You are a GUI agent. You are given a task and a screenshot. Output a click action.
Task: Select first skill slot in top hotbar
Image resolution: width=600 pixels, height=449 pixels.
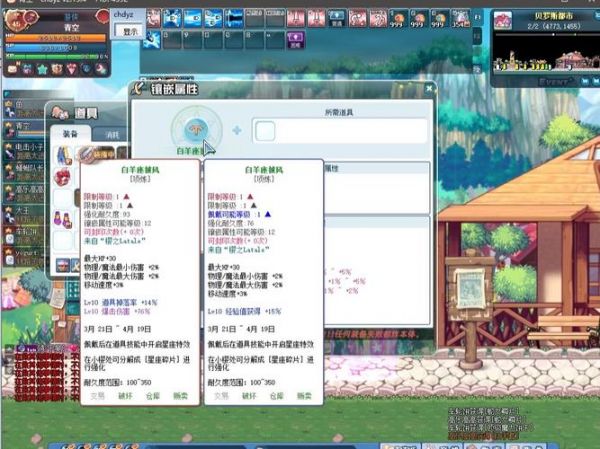[x=150, y=17]
